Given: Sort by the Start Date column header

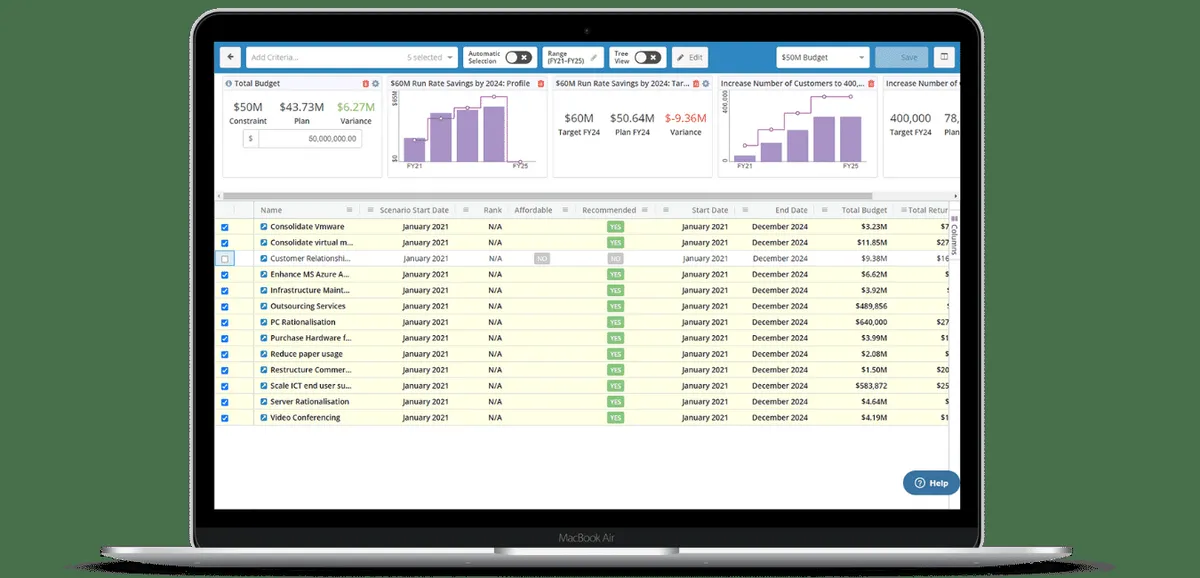Looking at the screenshot, I should pyautogui.click(x=709, y=210).
